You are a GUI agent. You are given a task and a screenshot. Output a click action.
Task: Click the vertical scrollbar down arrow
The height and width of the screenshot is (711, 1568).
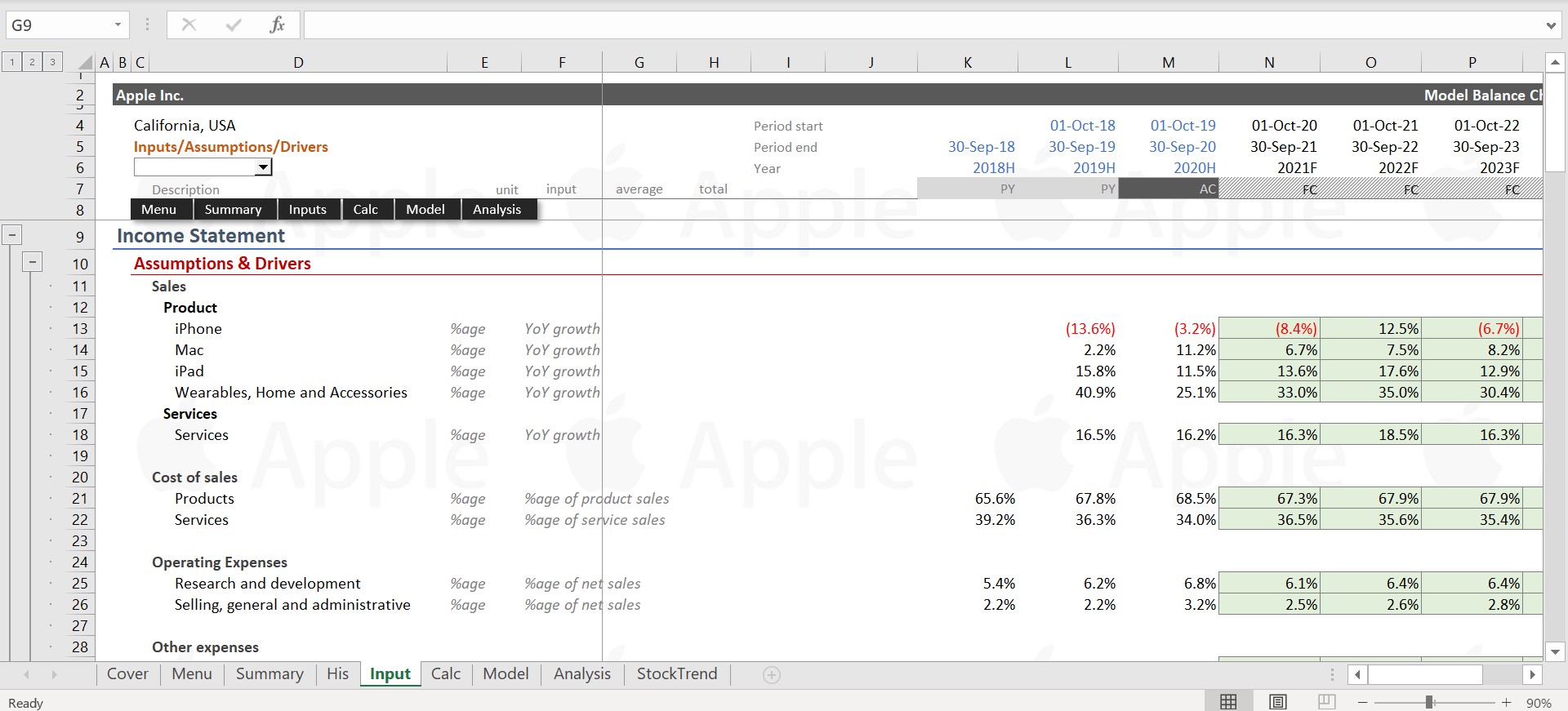pyautogui.click(x=1555, y=651)
